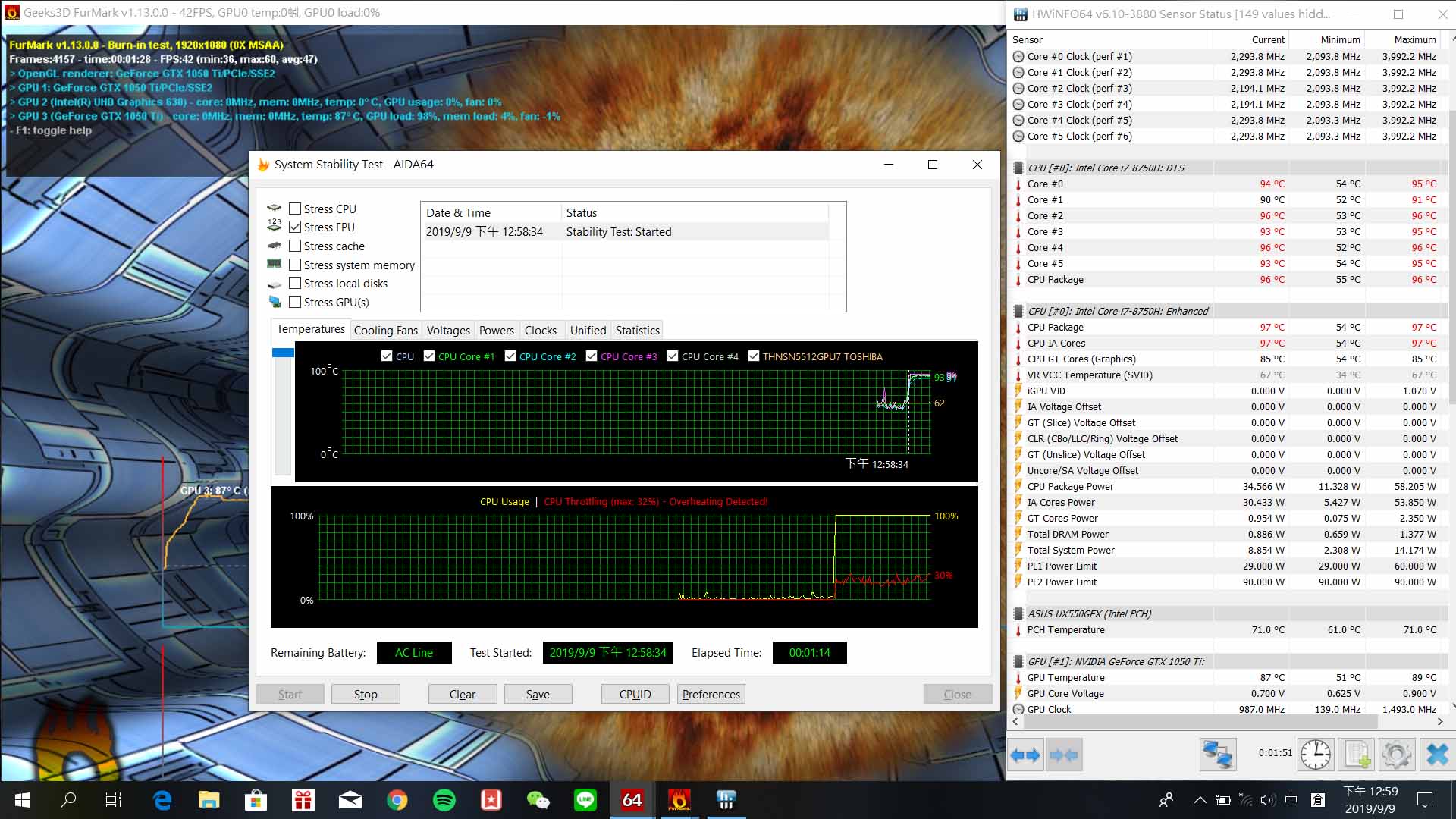Screen dimensions: 1456x819
Task: Toggle CPU Core #2 graph checkbox
Action: click(510, 356)
